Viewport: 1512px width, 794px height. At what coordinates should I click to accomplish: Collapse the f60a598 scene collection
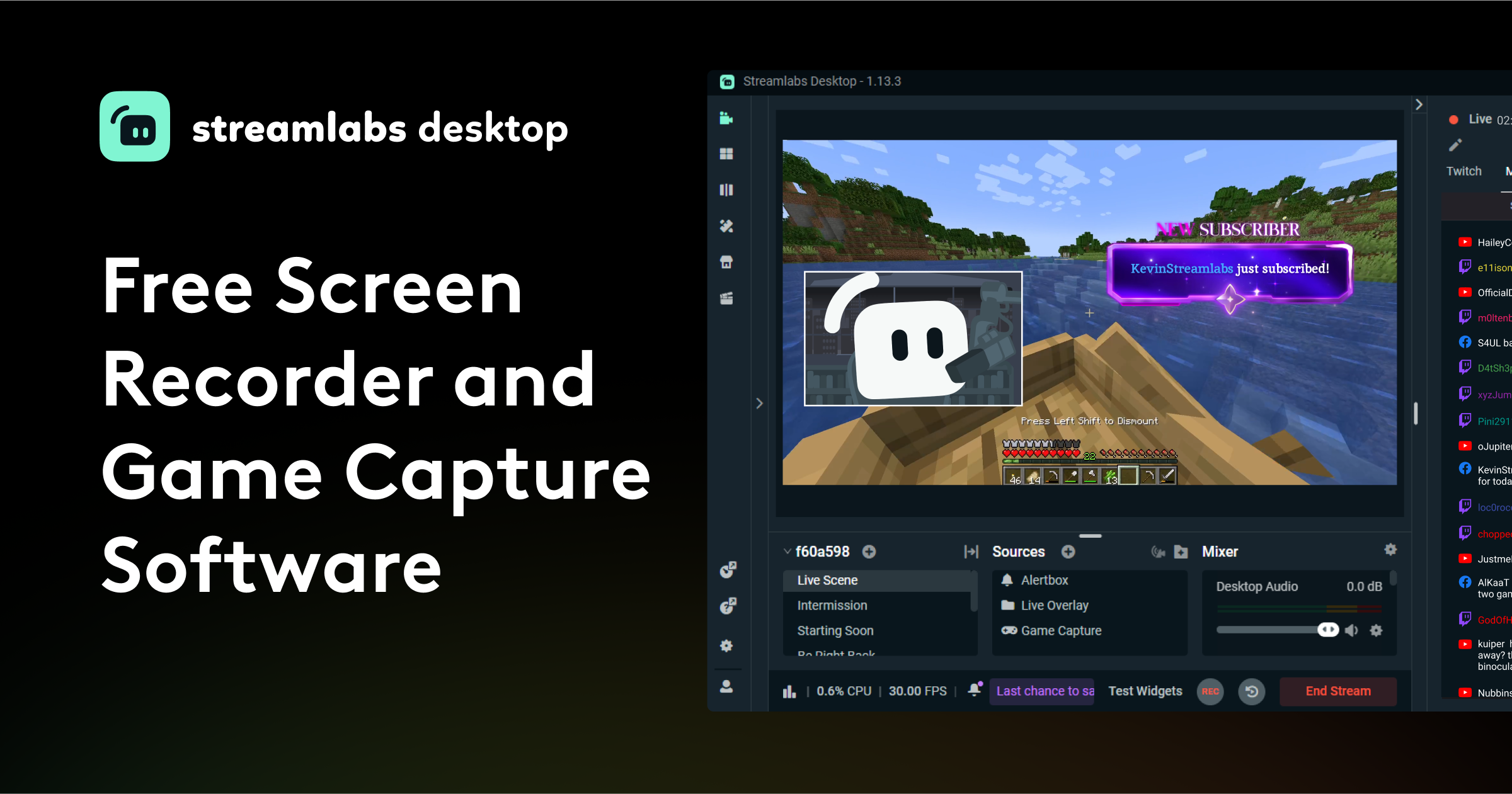pos(787,552)
